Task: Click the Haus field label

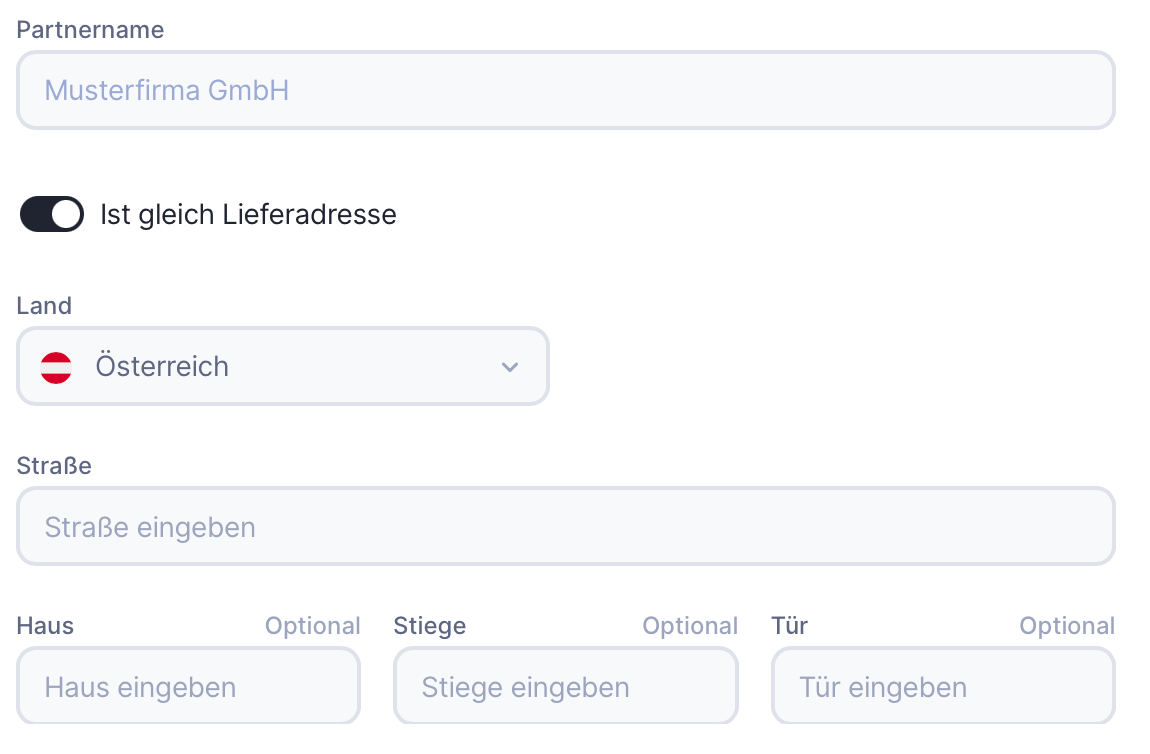Action: [45, 626]
